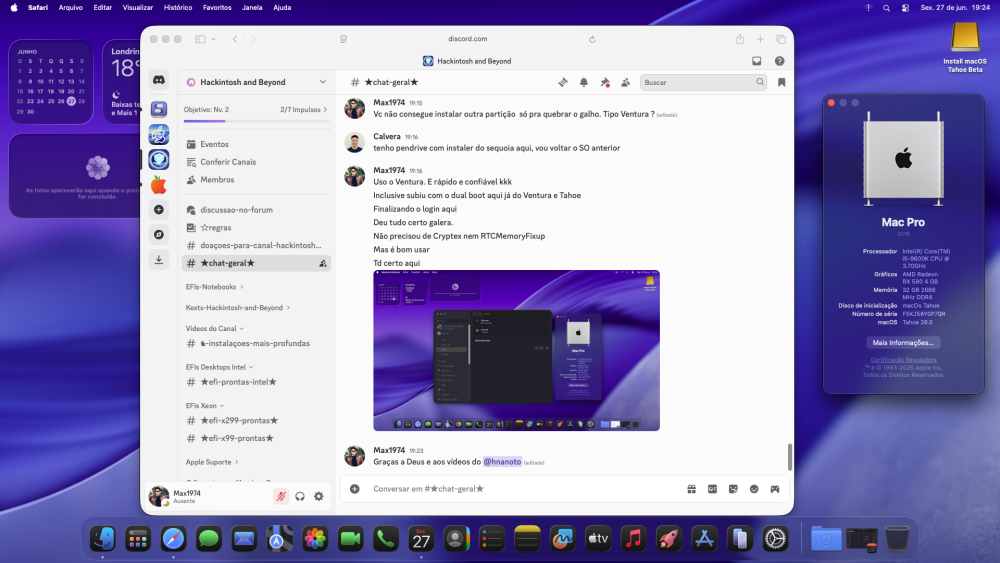This screenshot has height=563, width=1000.
Task: Collapse the EFIs Xeon category
Action: coord(205,406)
